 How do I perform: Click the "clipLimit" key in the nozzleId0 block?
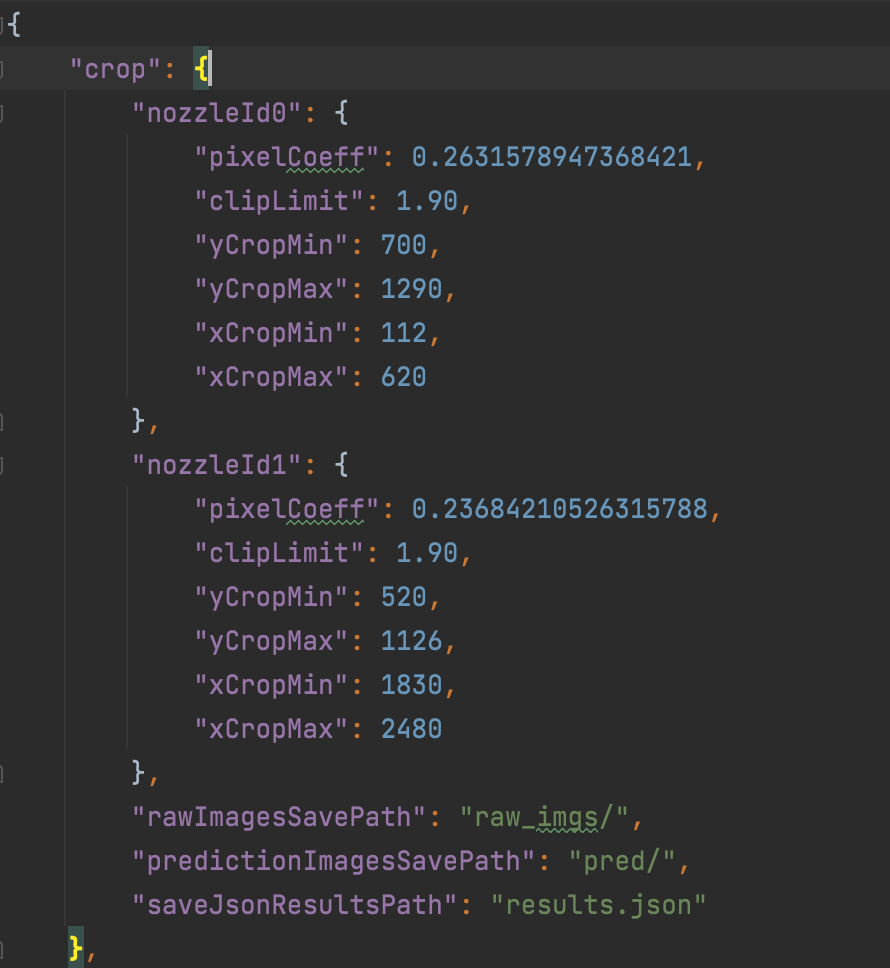click(279, 201)
